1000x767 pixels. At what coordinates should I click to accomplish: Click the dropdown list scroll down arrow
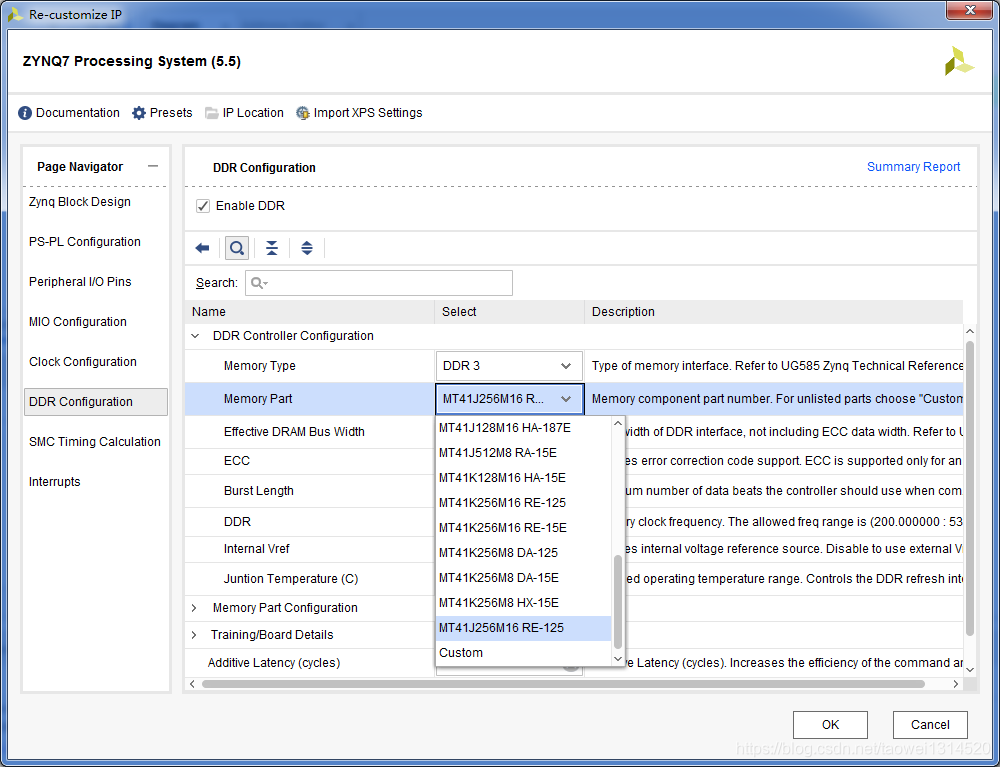pos(617,659)
